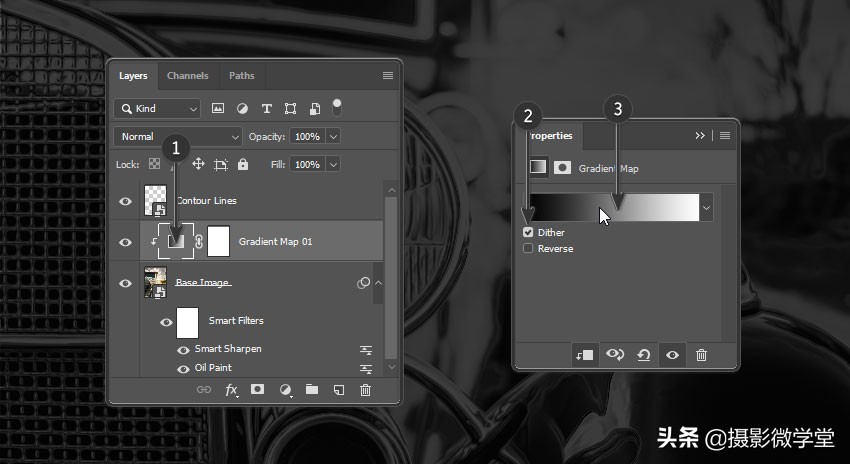Viewport: 850px width, 464px height.
Task: Collapse the Base Image smart filters chevron
Action: click(x=378, y=282)
